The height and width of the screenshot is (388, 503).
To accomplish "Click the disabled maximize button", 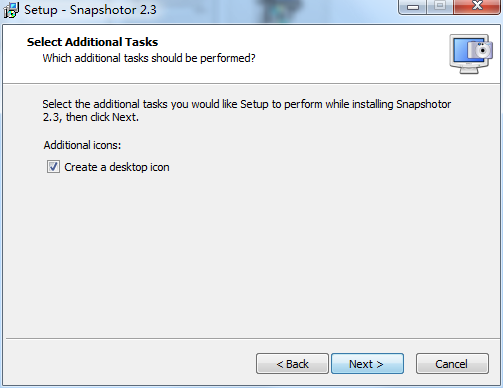I will (x=440, y=7).
